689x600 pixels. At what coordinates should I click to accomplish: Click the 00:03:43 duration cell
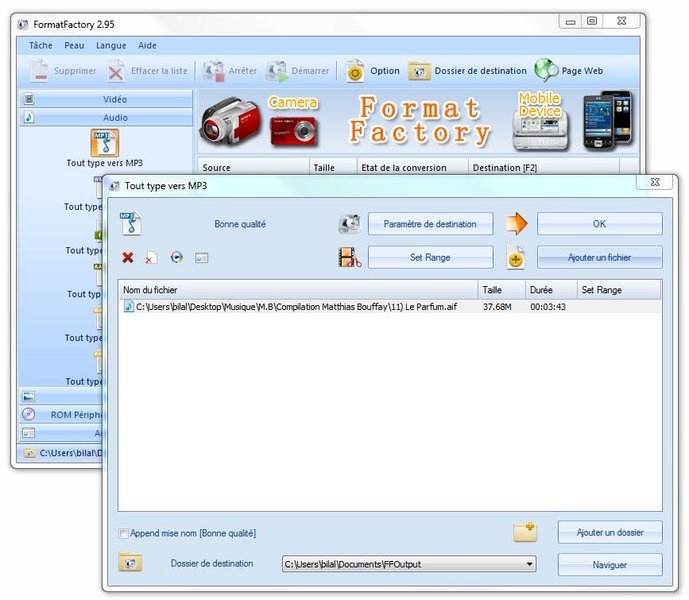548,306
